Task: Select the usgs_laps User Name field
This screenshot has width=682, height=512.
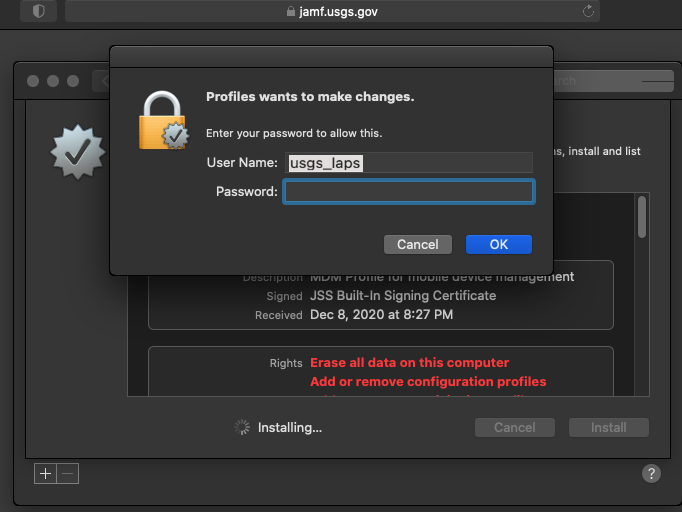Action: point(409,163)
